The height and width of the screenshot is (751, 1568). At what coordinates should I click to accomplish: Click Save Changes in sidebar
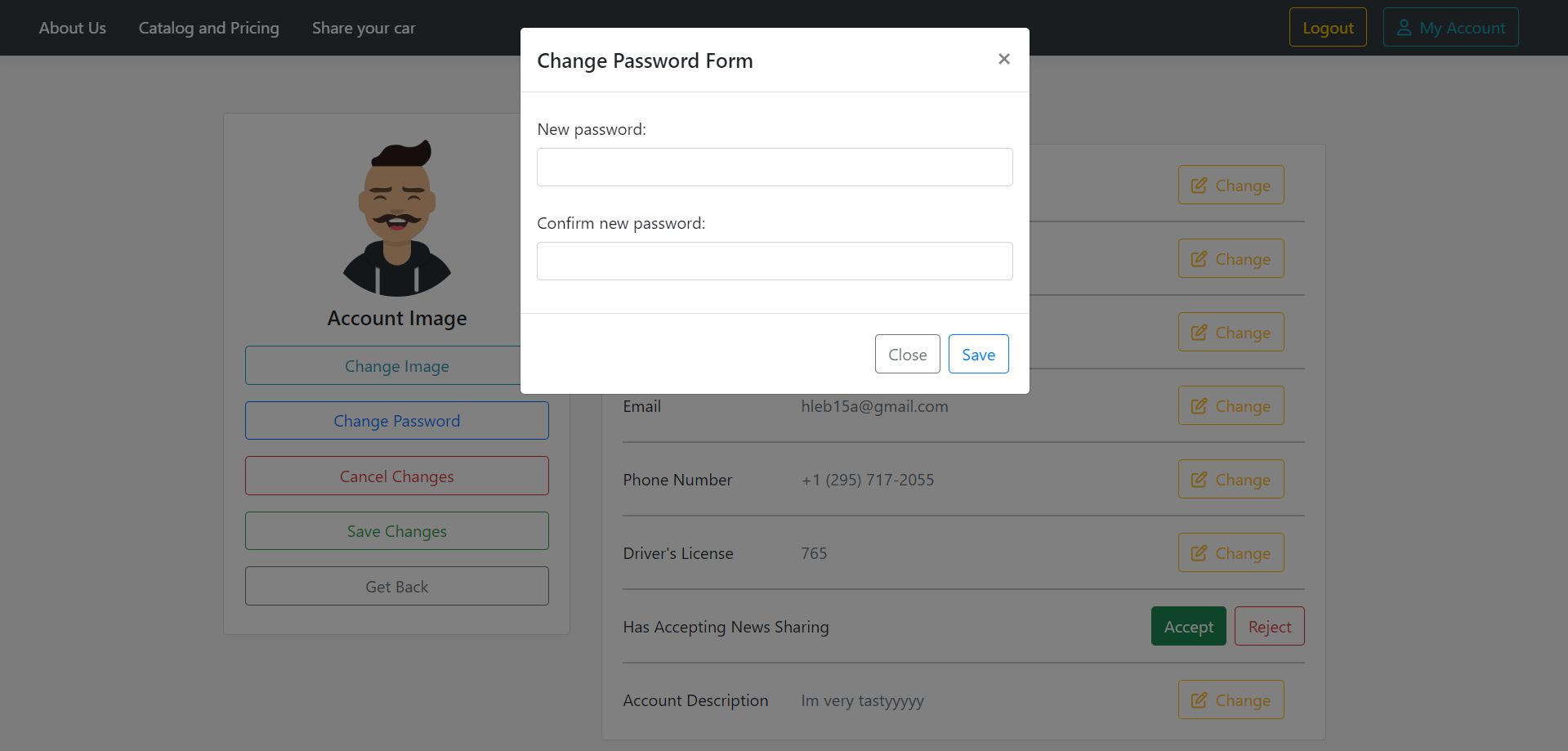[x=397, y=531]
